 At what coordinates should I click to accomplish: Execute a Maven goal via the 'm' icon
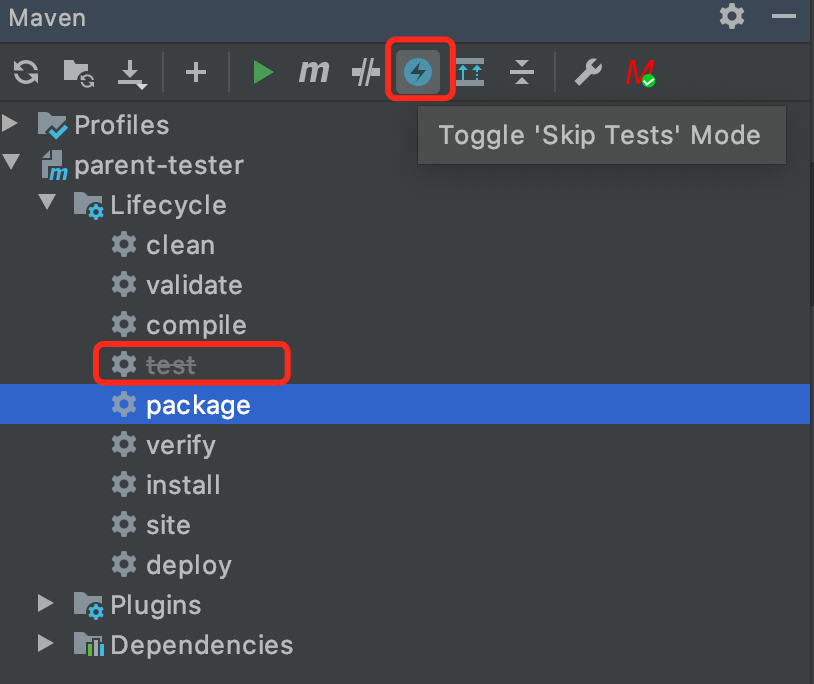click(x=314, y=71)
